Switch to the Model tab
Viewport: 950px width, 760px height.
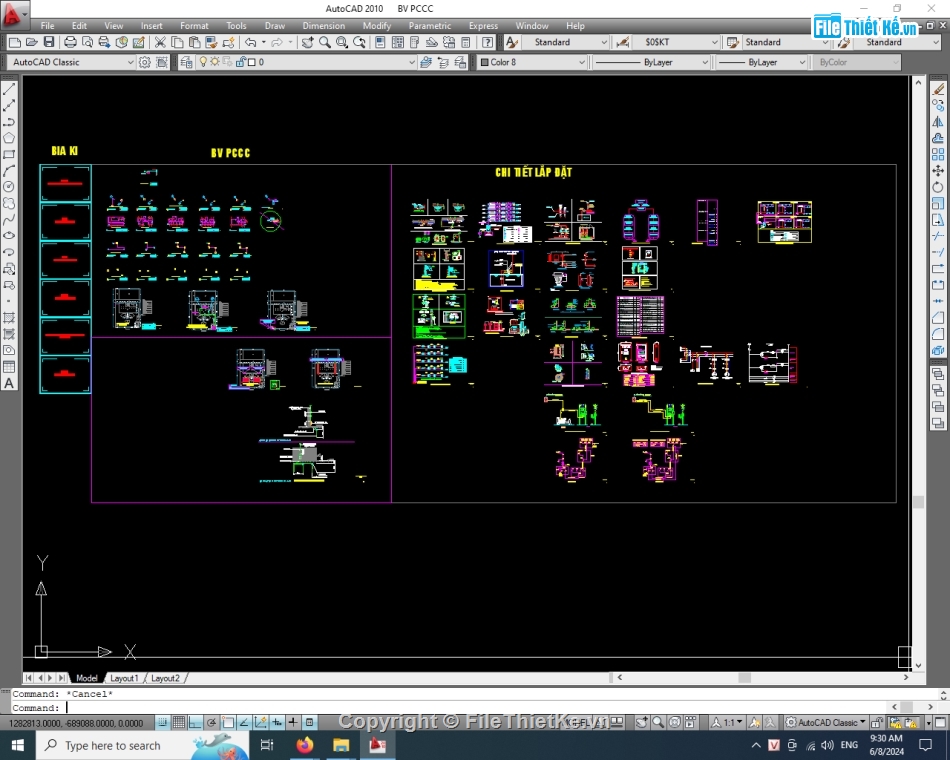click(x=87, y=678)
